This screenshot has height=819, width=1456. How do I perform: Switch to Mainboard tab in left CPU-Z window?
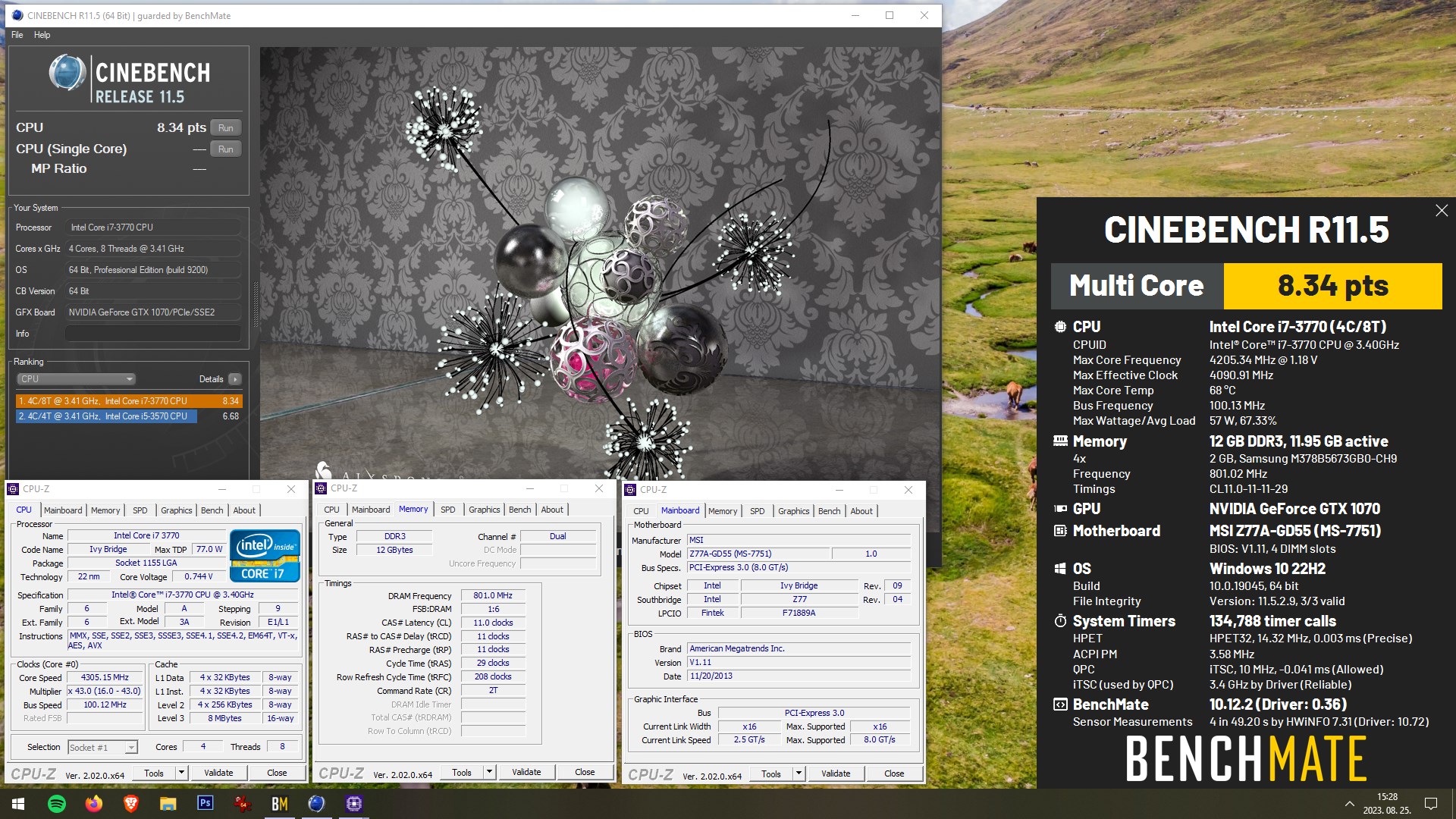63,510
